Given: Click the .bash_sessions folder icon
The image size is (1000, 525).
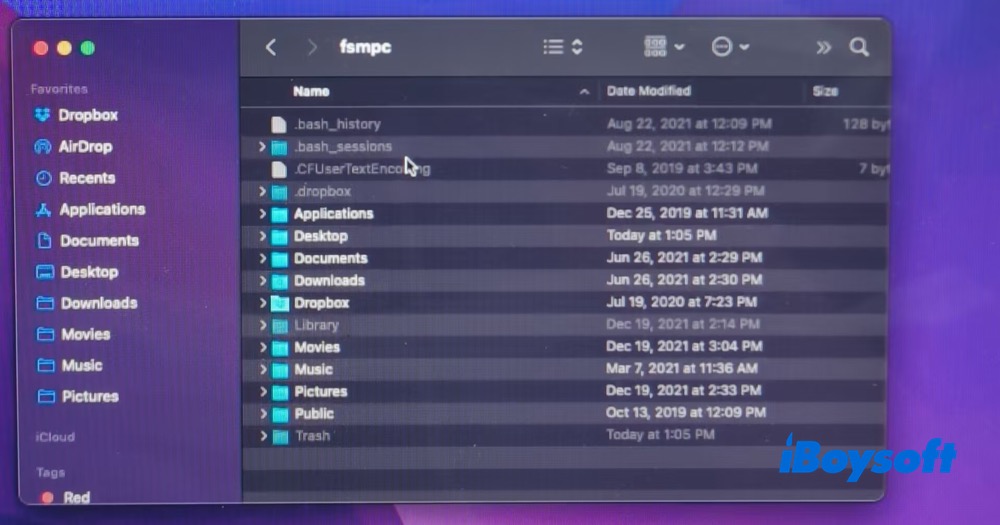Looking at the screenshot, I should (x=279, y=147).
